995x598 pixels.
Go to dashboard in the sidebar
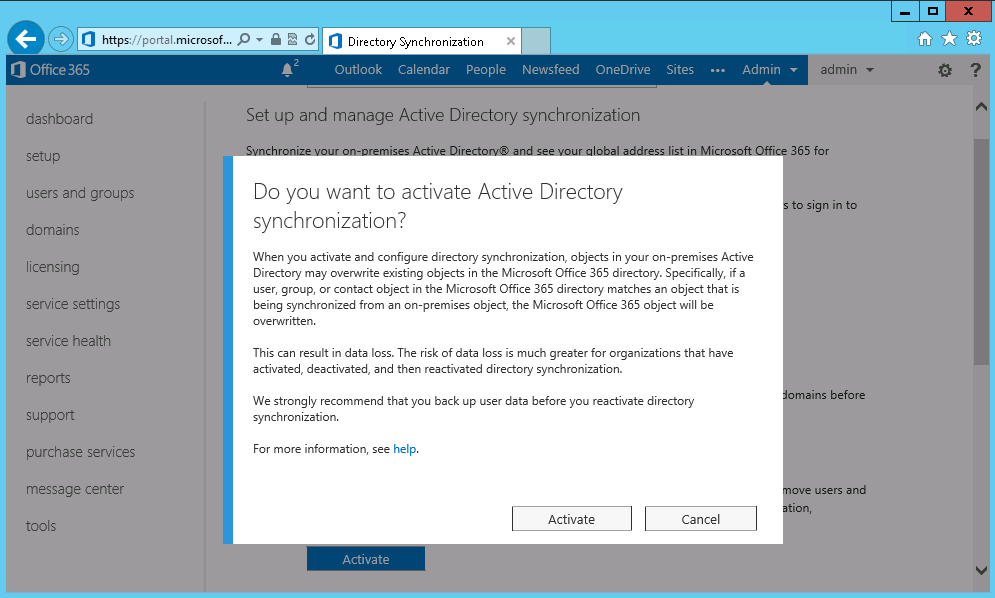tap(59, 119)
